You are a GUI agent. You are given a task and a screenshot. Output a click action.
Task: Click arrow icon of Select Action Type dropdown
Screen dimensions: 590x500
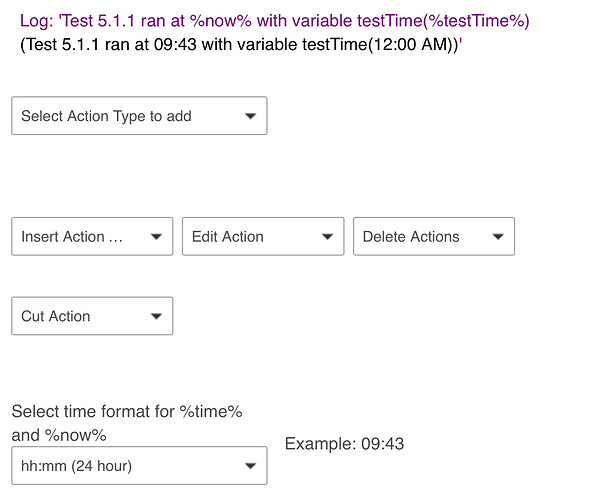pyautogui.click(x=250, y=116)
